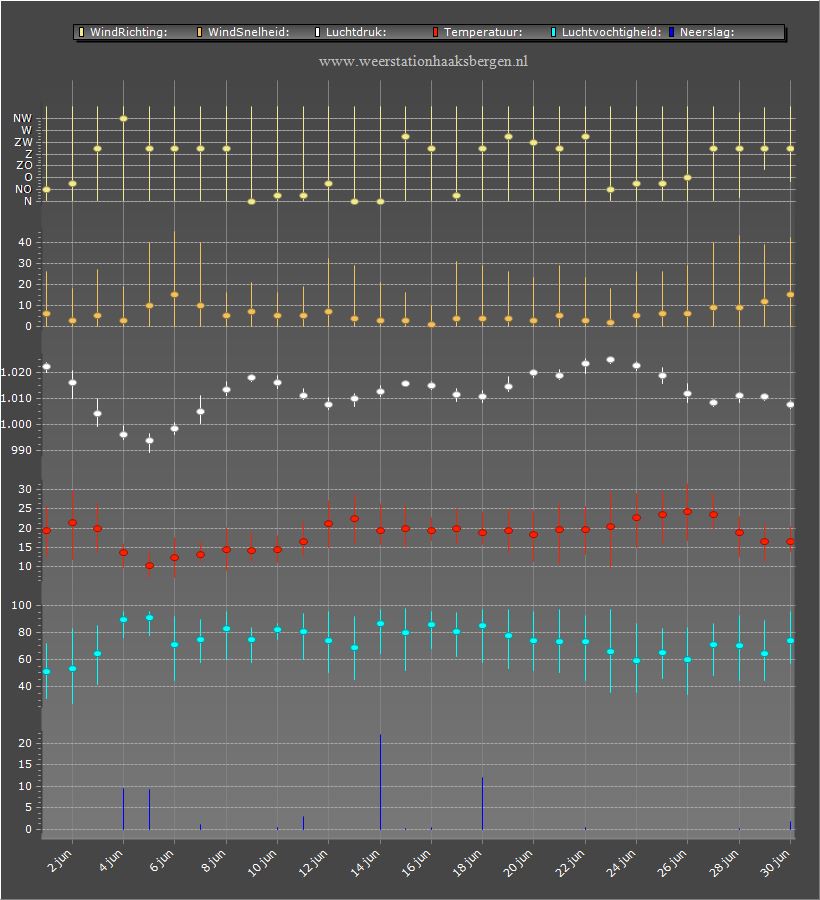Screen dimensions: 820x900
Task: Click the 8 jun date label
Action: (213, 862)
